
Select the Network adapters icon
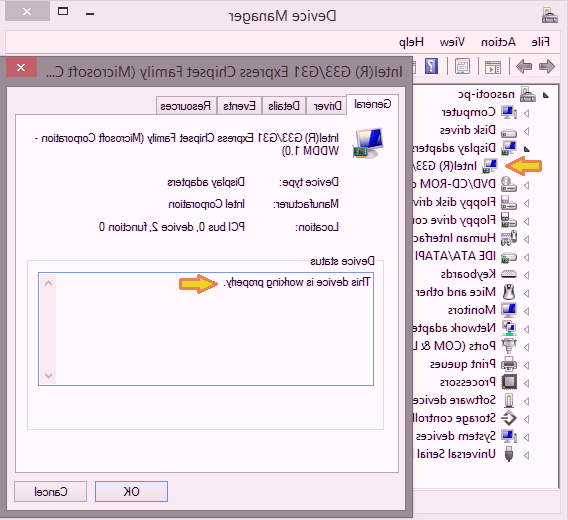pyautogui.click(x=509, y=328)
